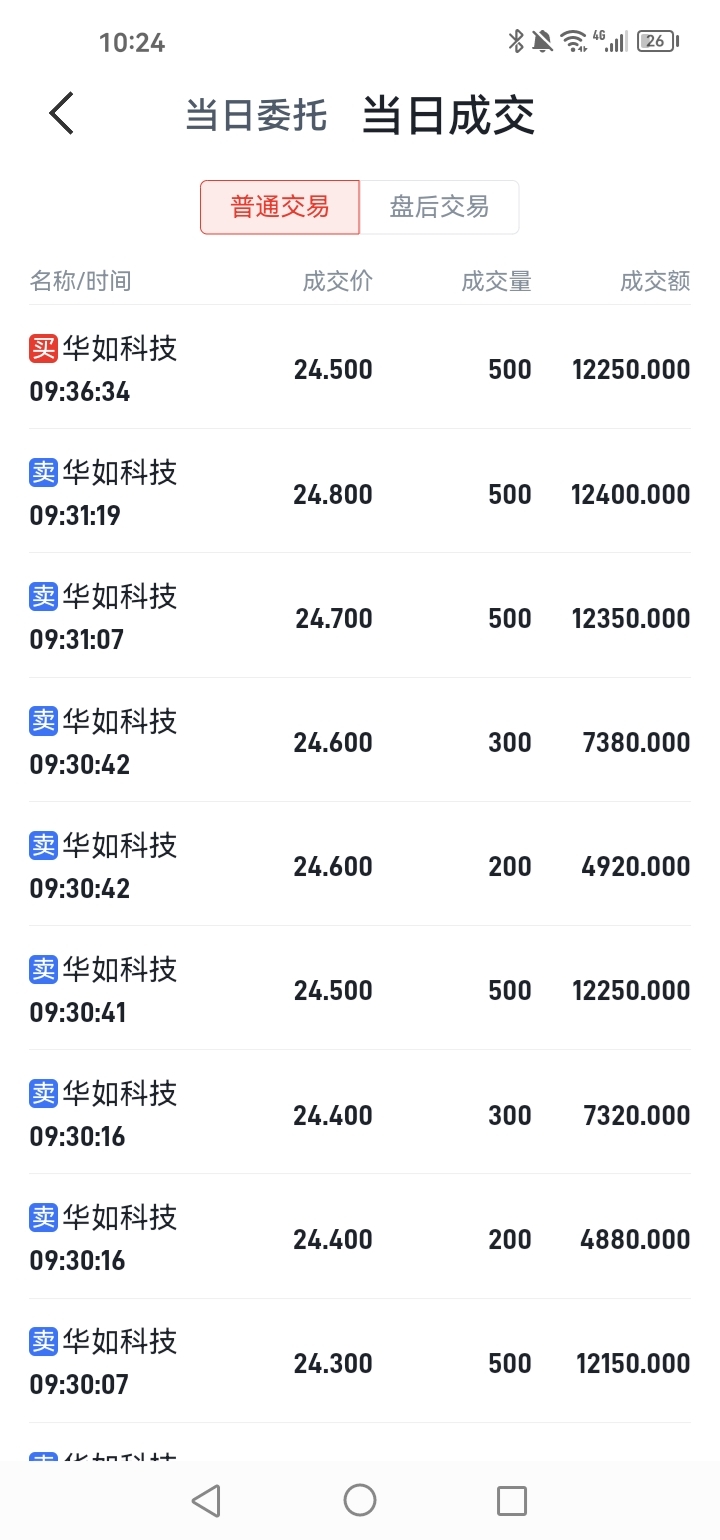Viewport: 720px width, 1540px height.
Task: Tap the 成交价 column header
Action: tap(338, 281)
